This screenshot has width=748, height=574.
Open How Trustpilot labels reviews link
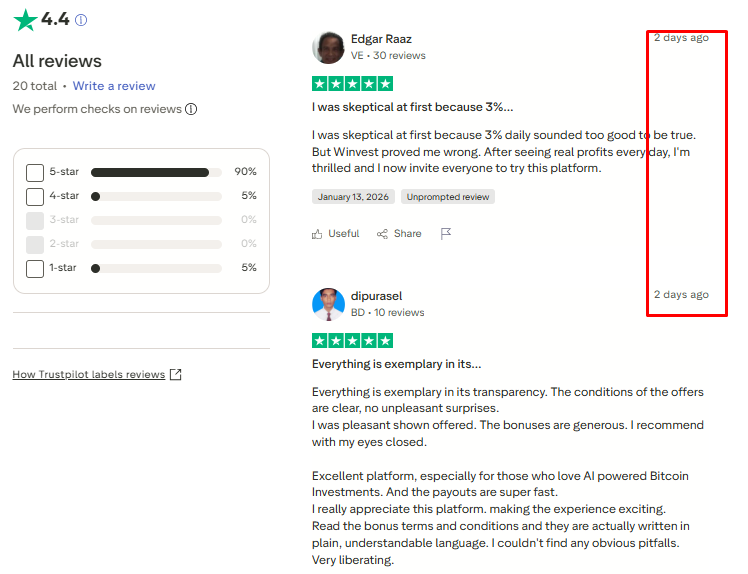[x=89, y=375]
